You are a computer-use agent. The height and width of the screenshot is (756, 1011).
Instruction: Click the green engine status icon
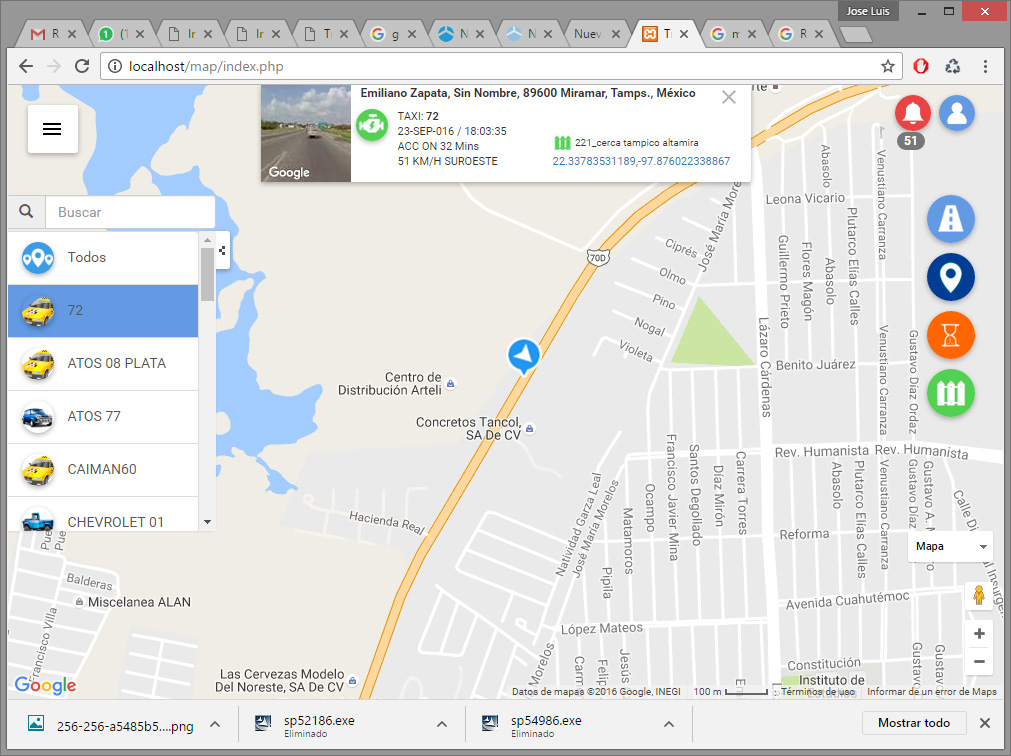[x=372, y=126]
